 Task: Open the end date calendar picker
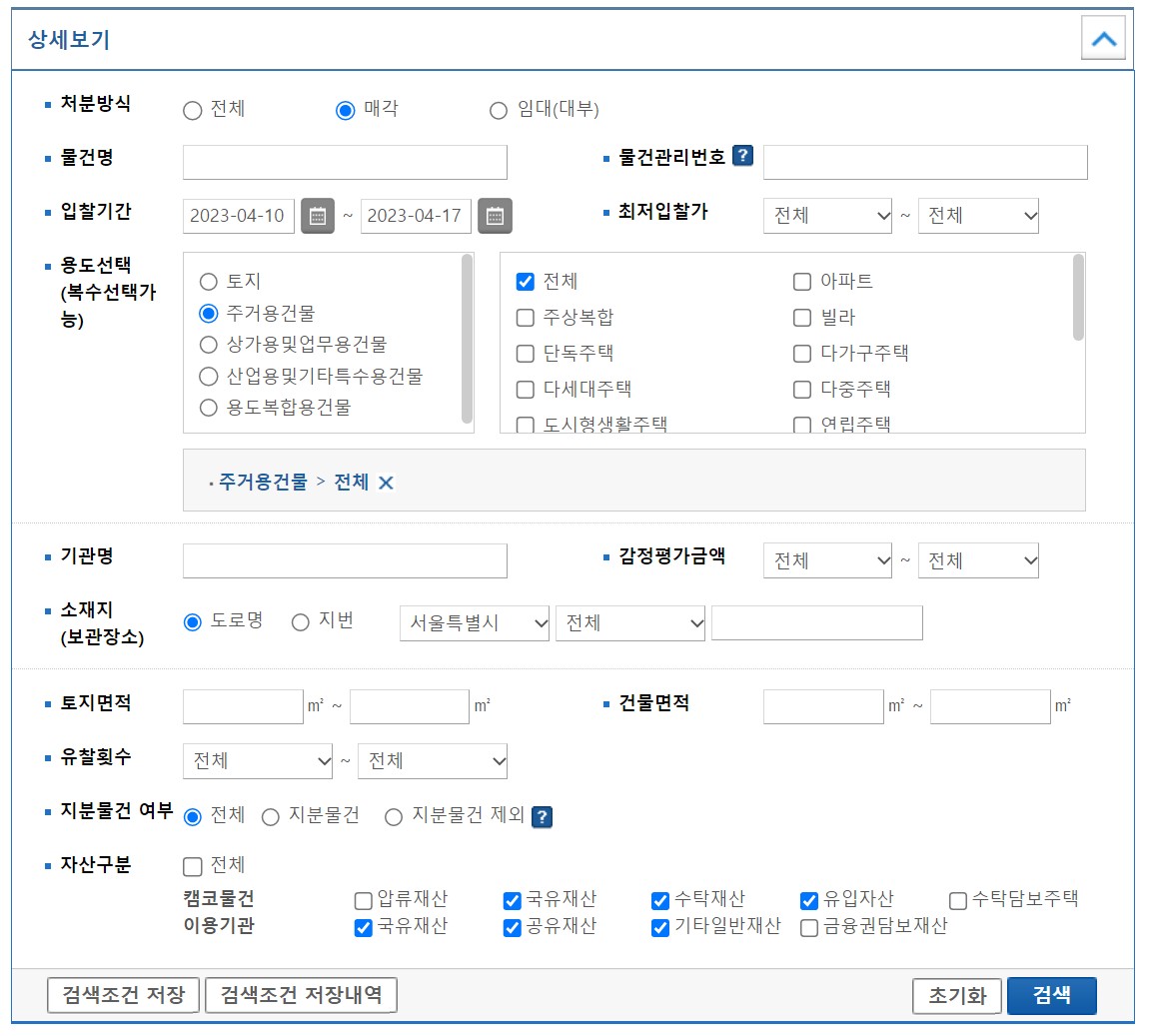click(x=497, y=216)
